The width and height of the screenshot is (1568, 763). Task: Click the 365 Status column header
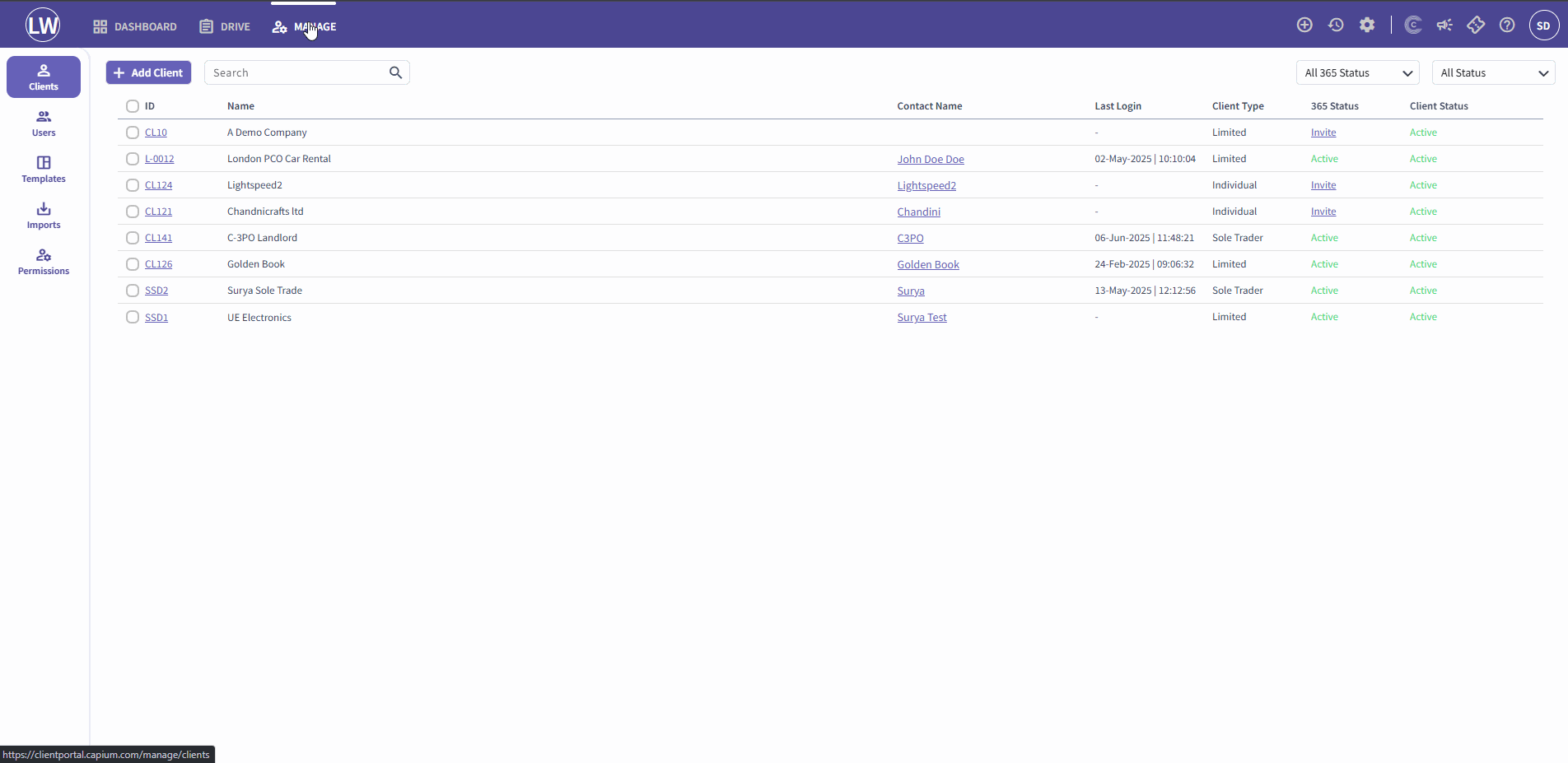[x=1335, y=106]
